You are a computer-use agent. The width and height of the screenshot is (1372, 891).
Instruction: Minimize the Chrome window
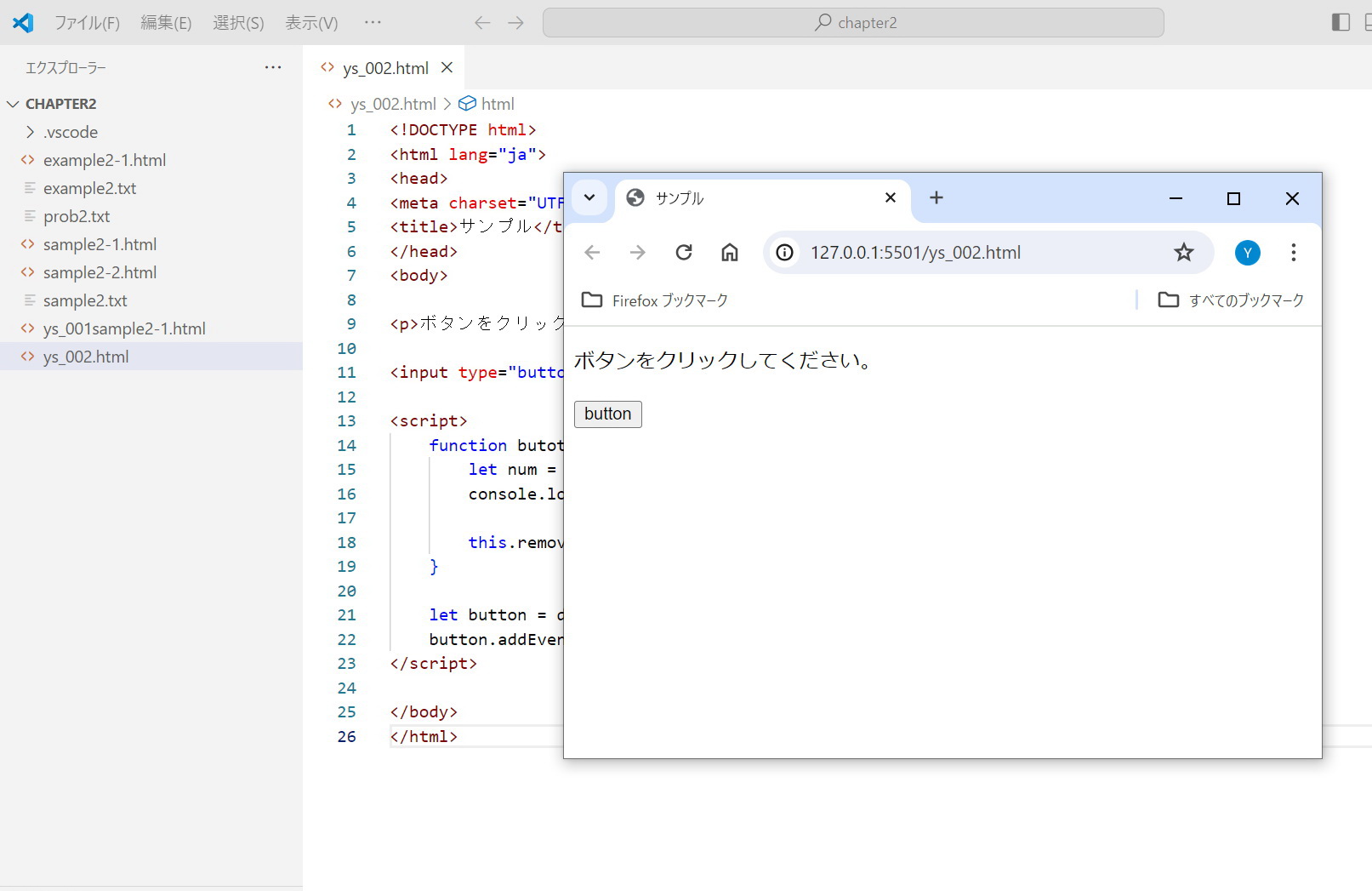(x=1176, y=198)
